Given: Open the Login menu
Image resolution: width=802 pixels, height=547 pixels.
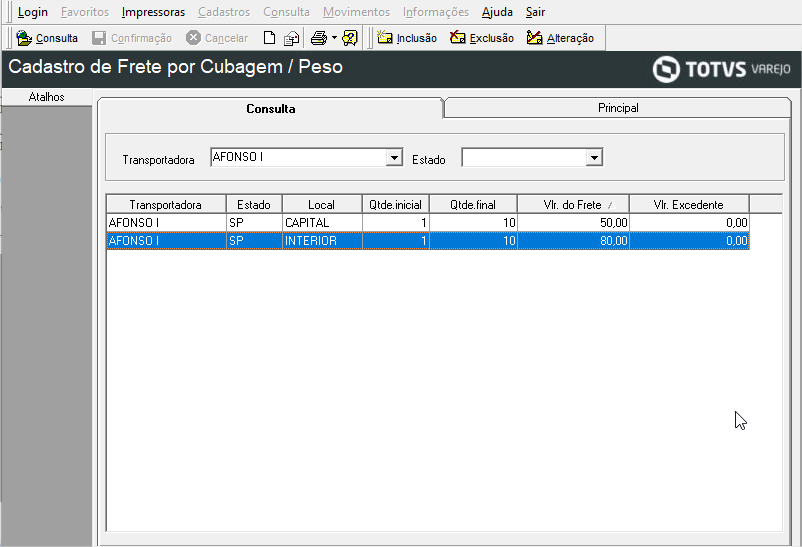Looking at the screenshot, I should point(33,12).
